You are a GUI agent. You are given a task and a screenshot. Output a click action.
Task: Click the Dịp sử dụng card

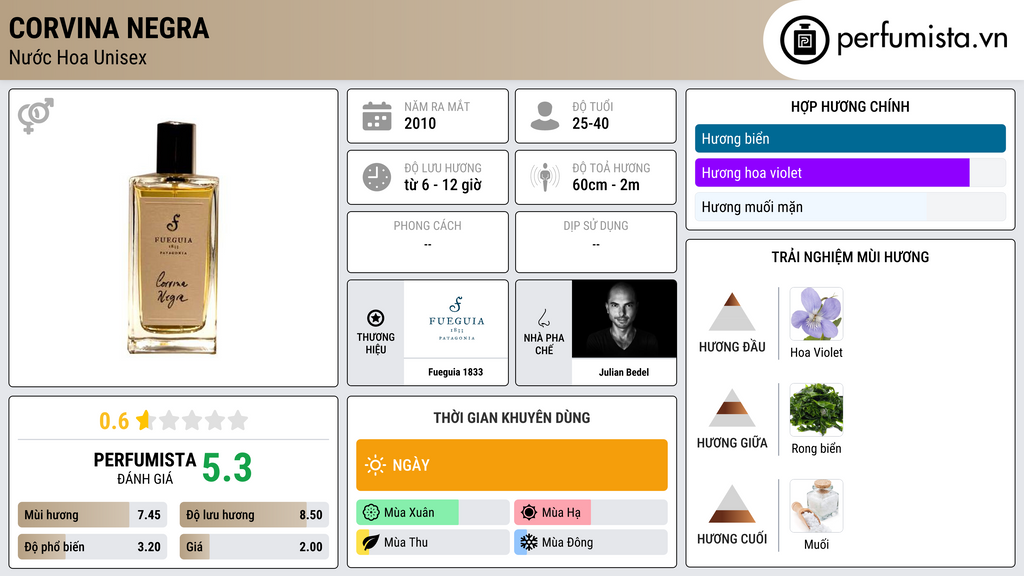pyautogui.click(x=596, y=242)
